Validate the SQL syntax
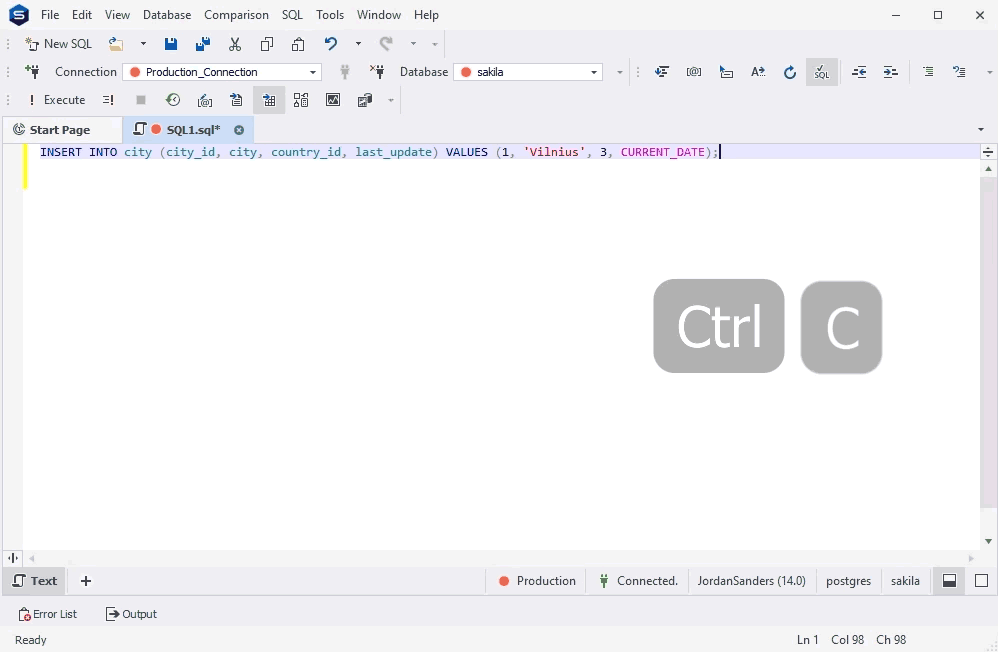 pyautogui.click(x=821, y=71)
